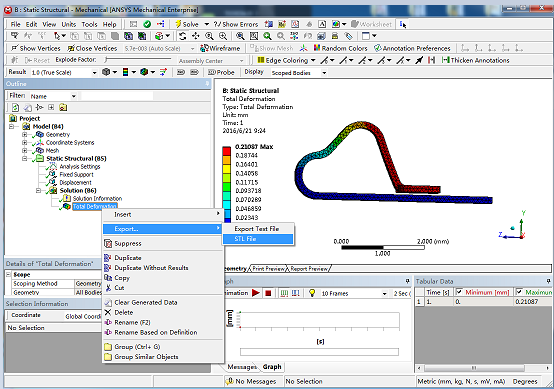The height and width of the screenshot is (389, 554).
Task: Click the Zoom to Fit icon
Action: (x=240, y=36)
